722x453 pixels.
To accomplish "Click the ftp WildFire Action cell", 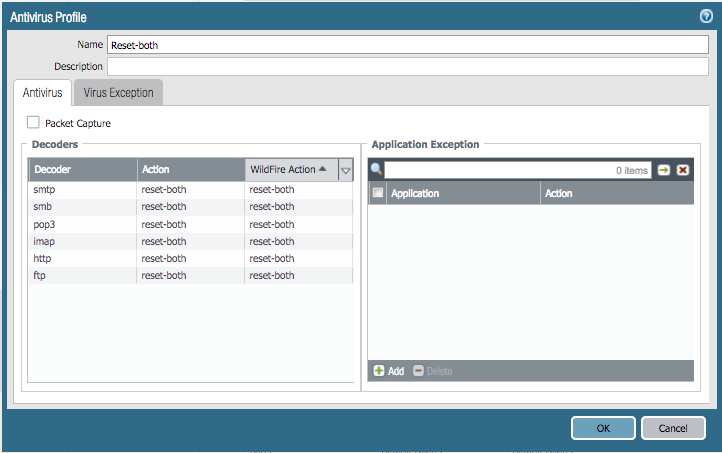I will coord(298,275).
